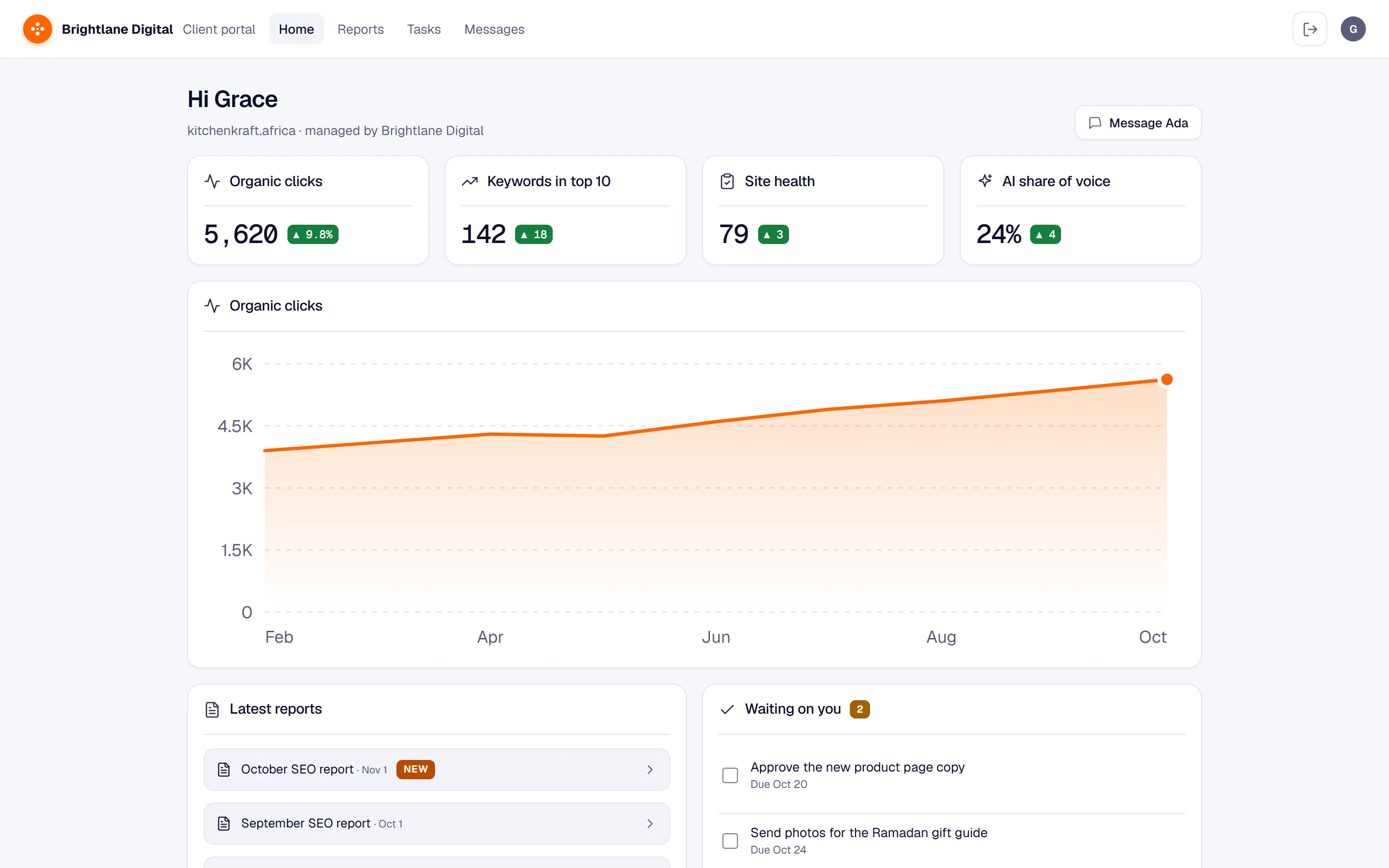Click the trending arrow icon for Keywords in top 10
Screen dimensions: 1389x868
coord(469,181)
